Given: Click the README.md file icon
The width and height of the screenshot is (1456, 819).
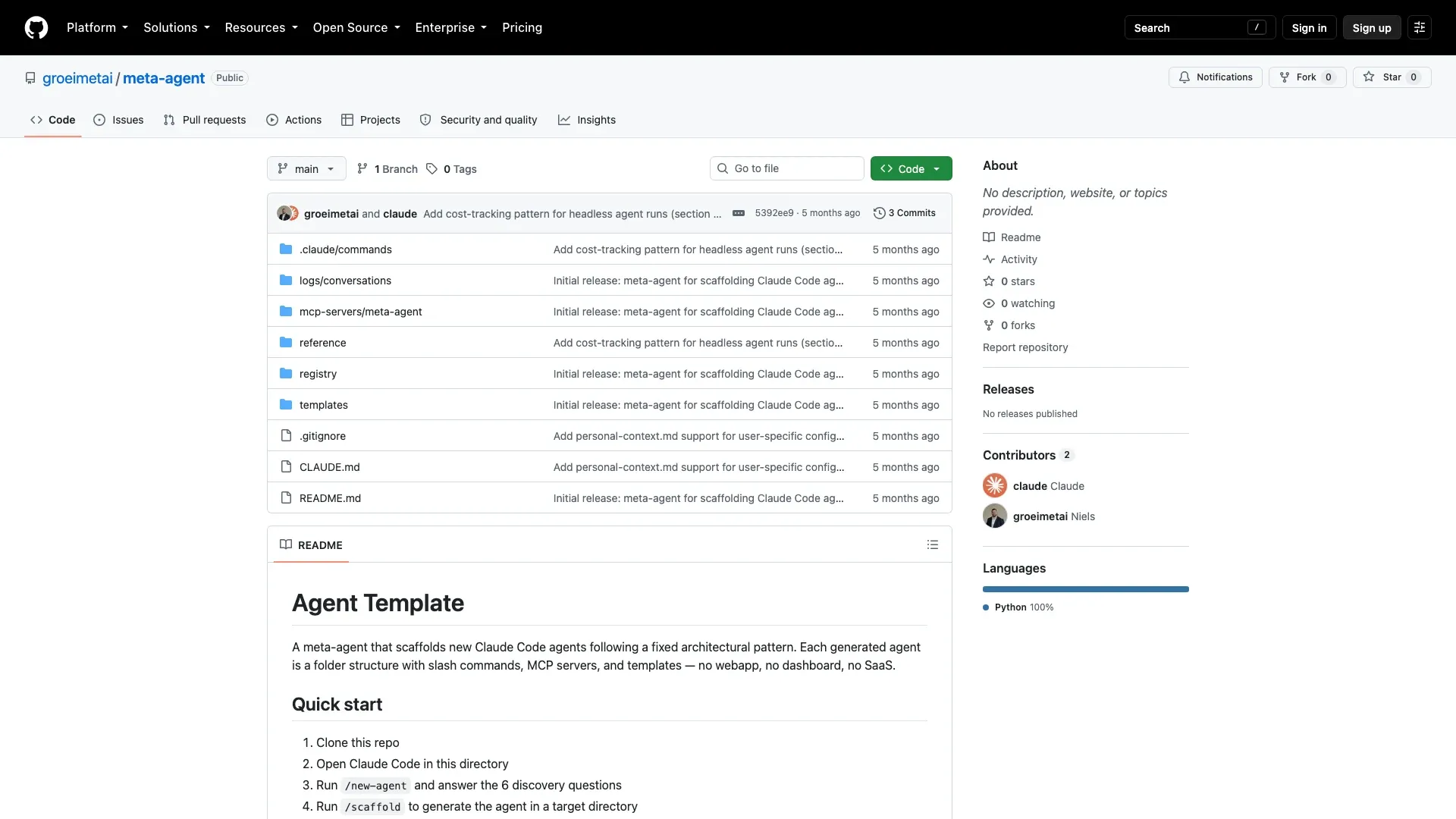Looking at the screenshot, I should point(286,498).
